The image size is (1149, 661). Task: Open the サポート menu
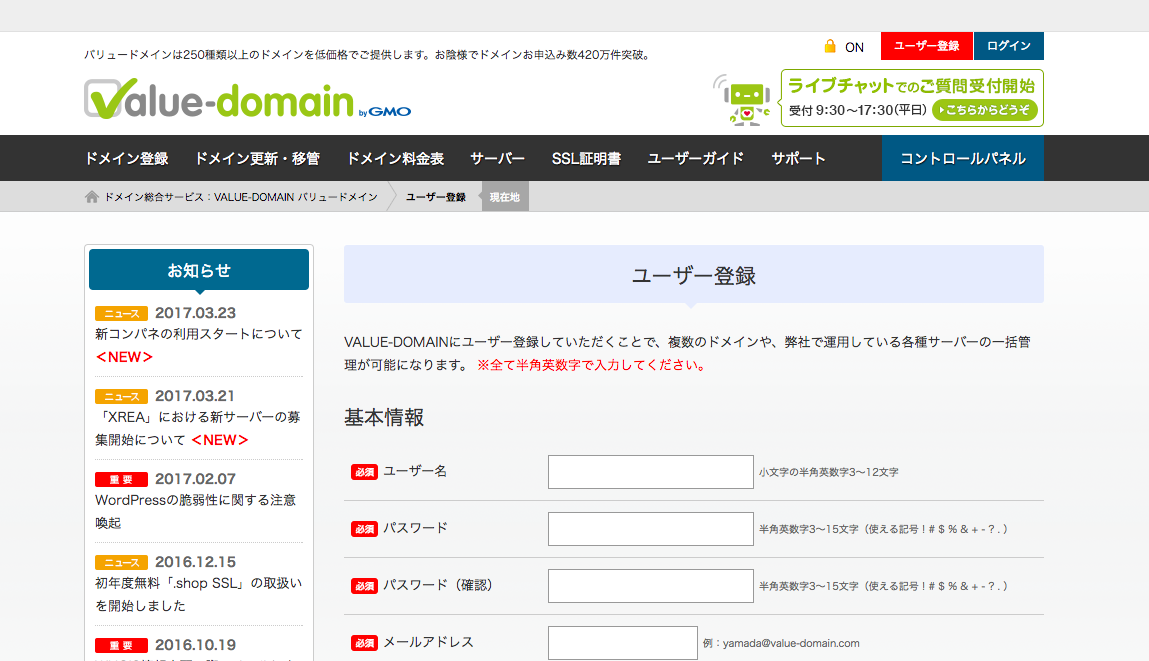click(x=799, y=158)
